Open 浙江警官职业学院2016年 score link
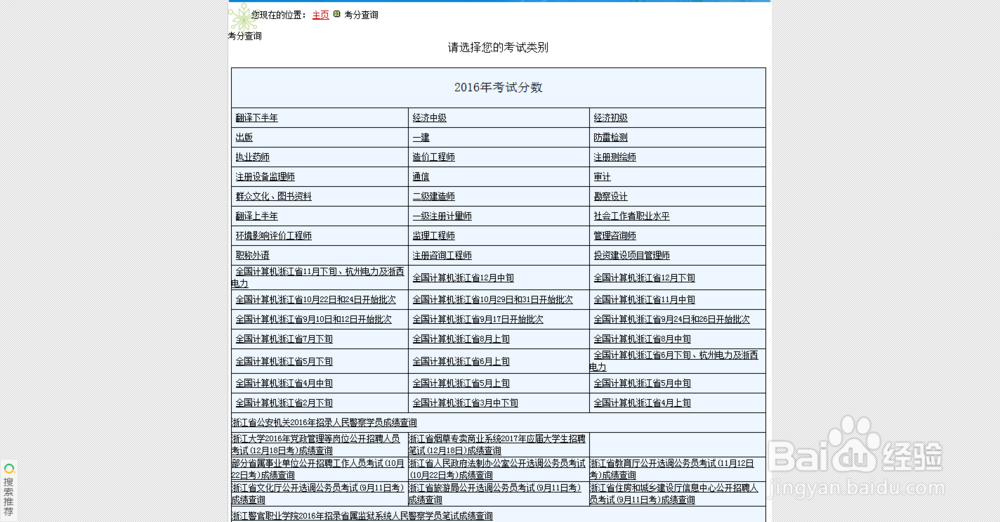 [x=362, y=516]
